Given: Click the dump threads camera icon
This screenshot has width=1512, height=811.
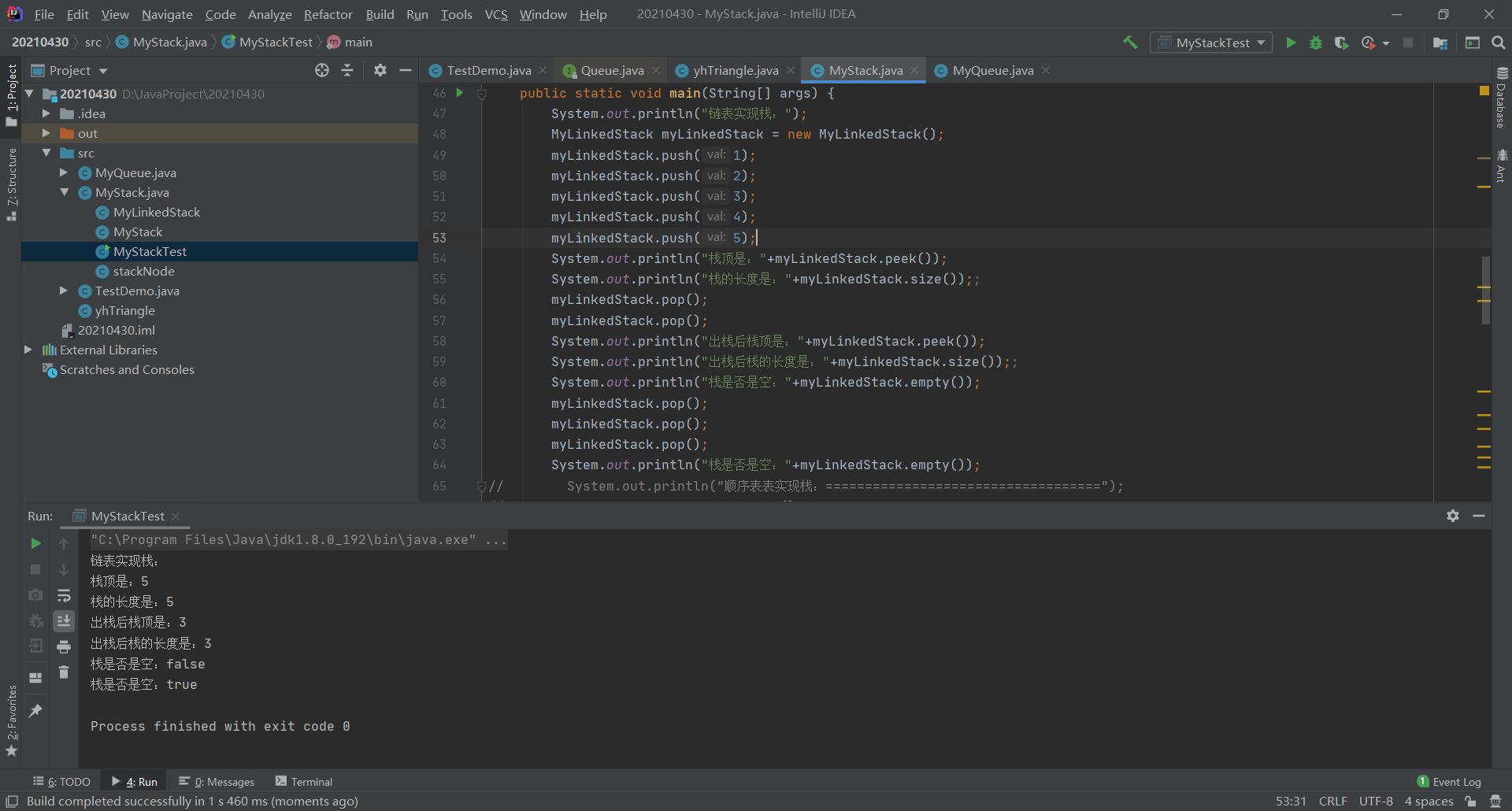Looking at the screenshot, I should pyautogui.click(x=35, y=595).
